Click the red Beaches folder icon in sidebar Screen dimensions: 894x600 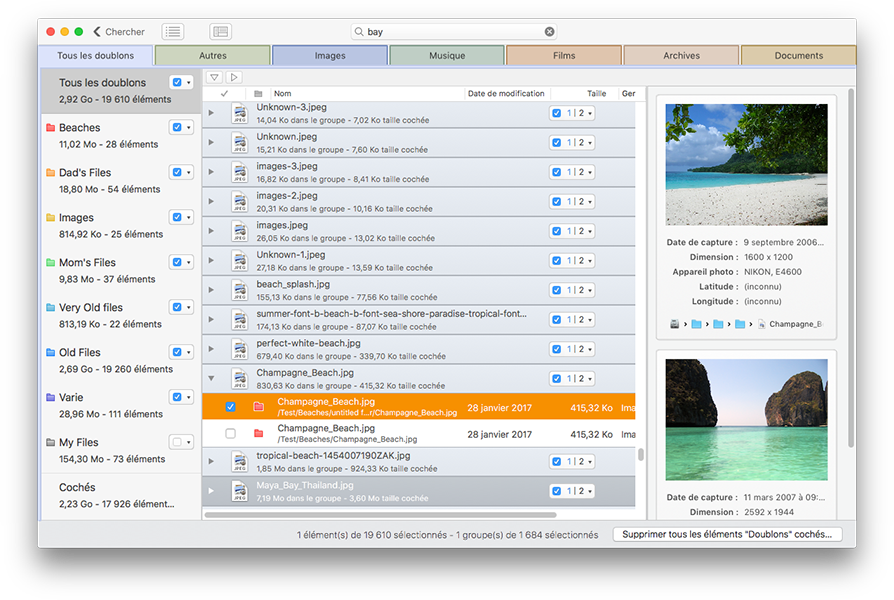50,127
